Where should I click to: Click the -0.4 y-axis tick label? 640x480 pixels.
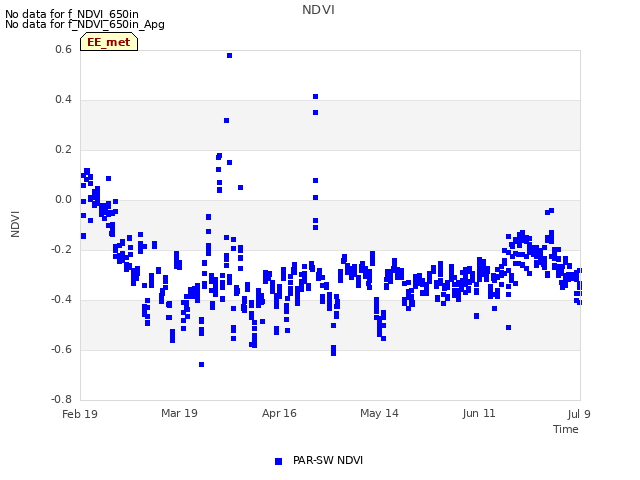point(61,299)
